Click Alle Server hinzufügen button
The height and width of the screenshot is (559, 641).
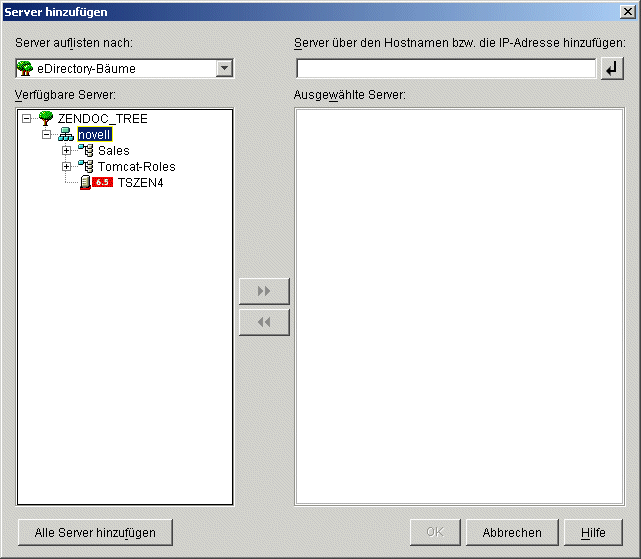click(x=95, y=532)
